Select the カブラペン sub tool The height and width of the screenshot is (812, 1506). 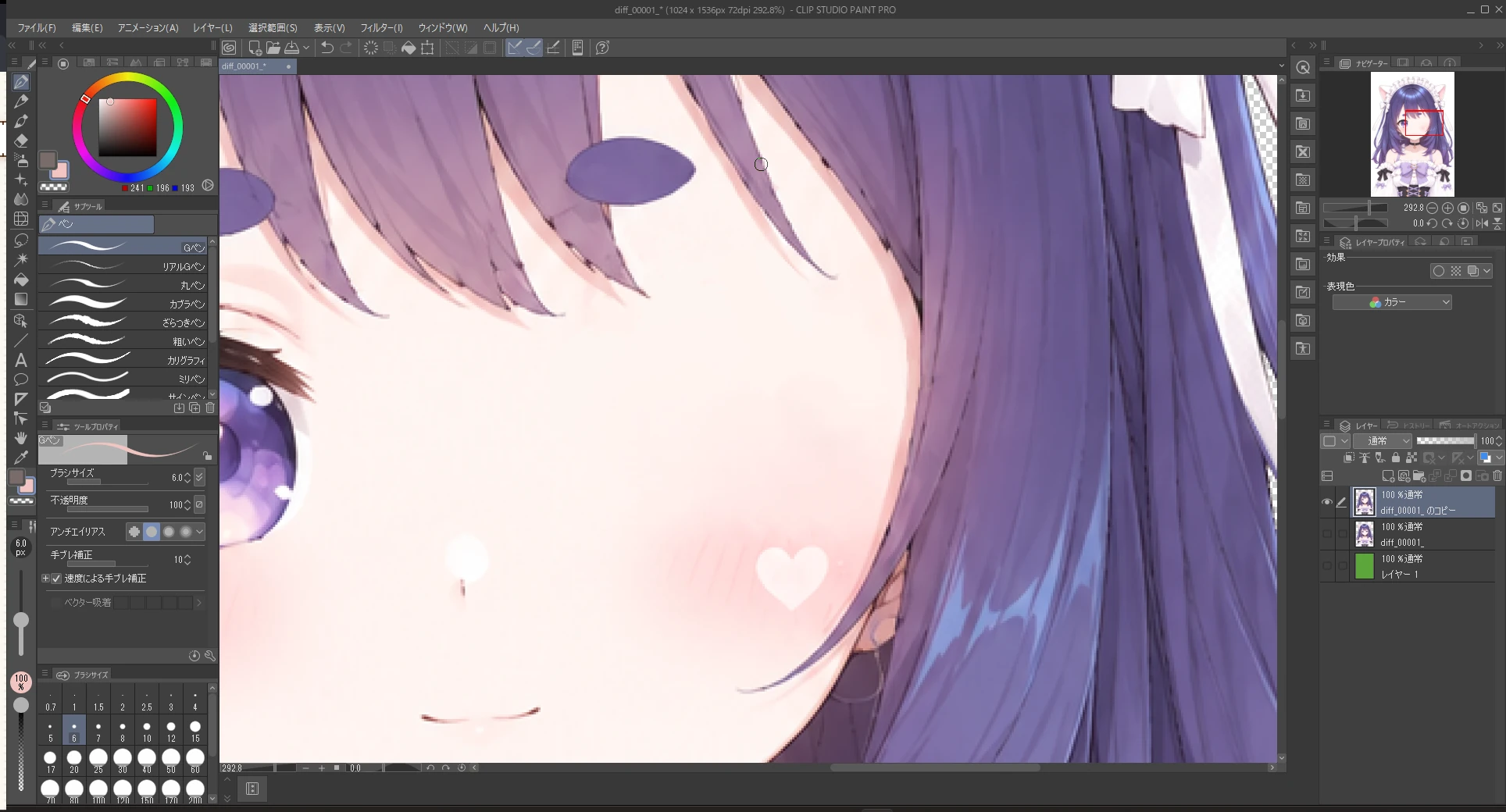pyautogui.click(x=123, y=303)
